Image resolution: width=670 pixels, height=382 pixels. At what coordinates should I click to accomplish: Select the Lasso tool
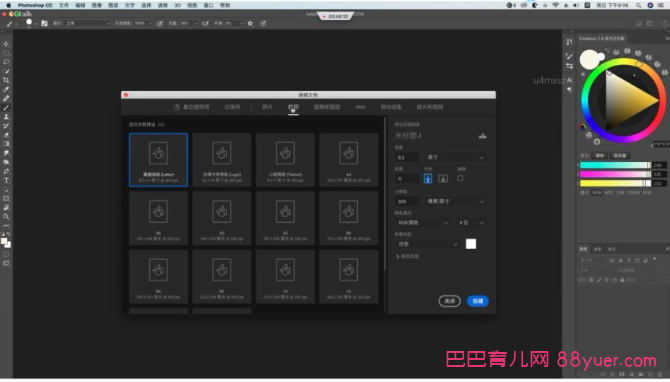(x=6, y=62)
